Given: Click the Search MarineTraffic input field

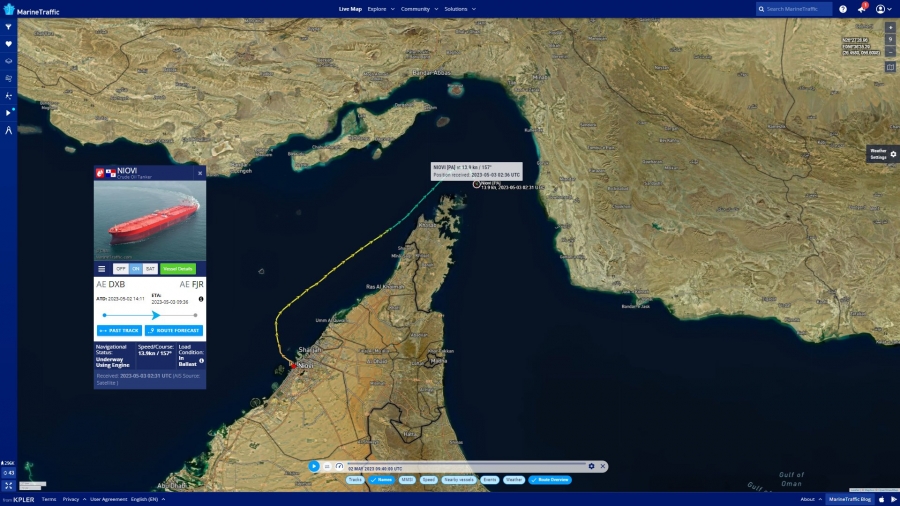Looking at the screenshot, I should click(797, 9).
